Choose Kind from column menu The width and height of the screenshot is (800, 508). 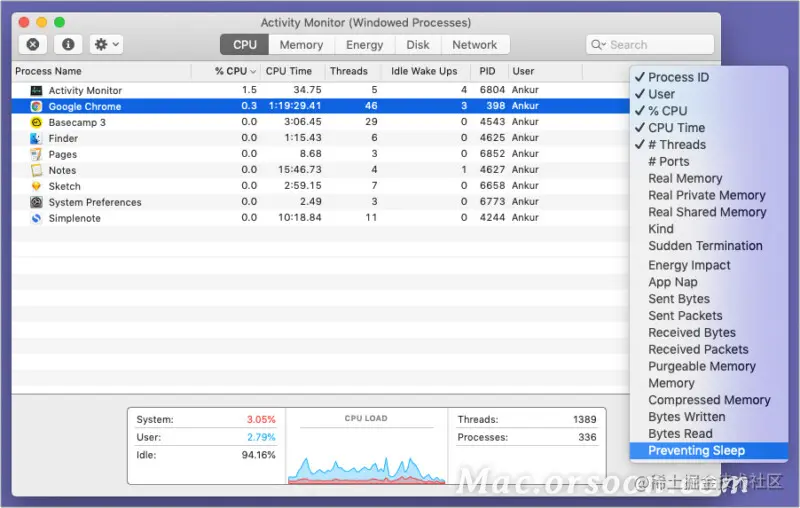pyautogui.click(x=709, y=228)
